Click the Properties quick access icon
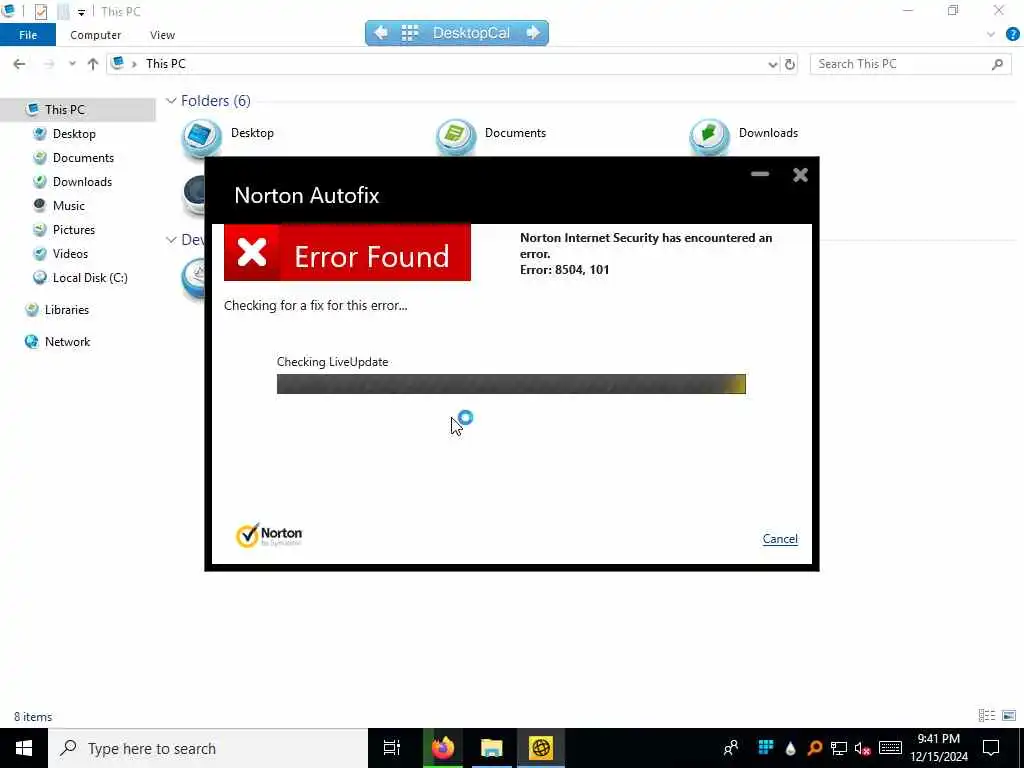 click(x=40, y=11)
